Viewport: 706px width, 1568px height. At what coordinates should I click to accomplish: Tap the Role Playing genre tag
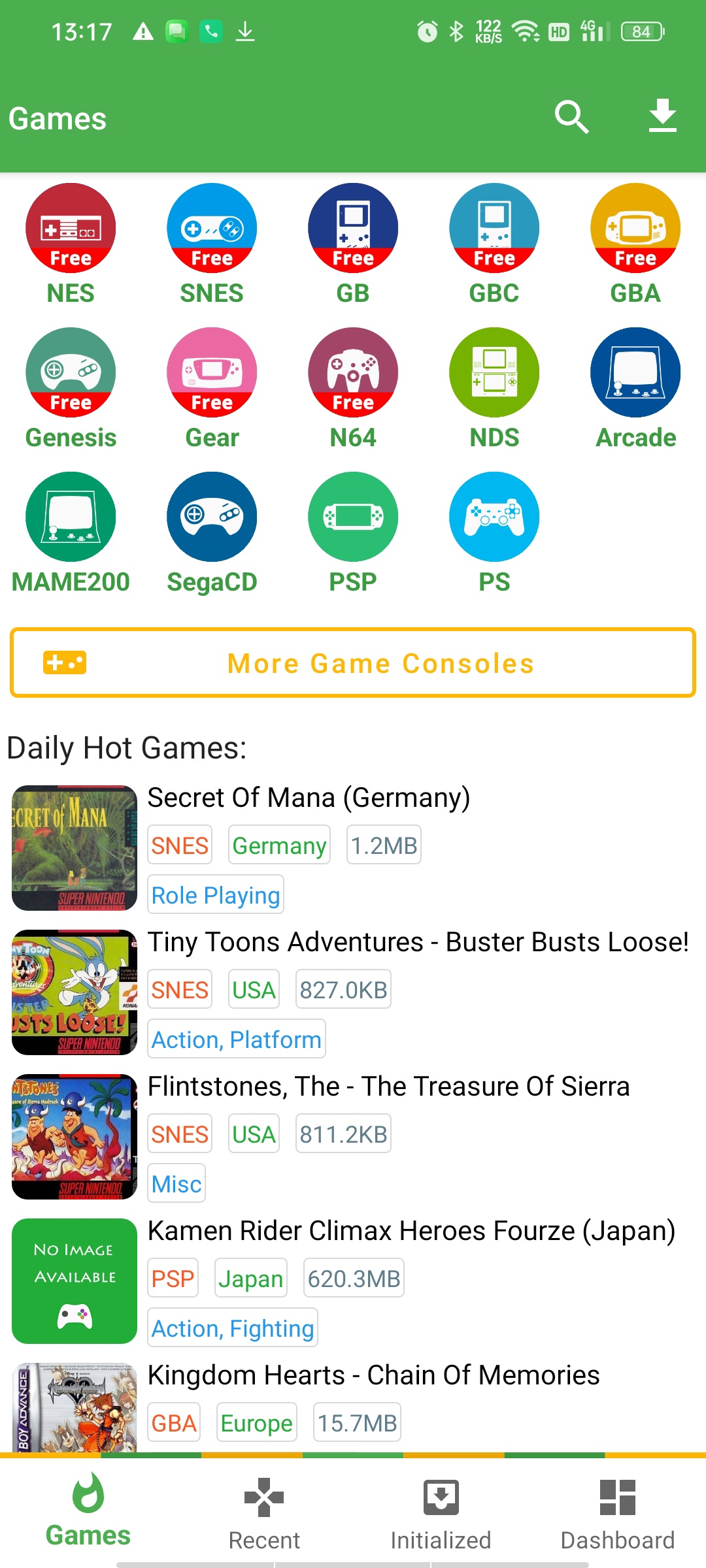click(216, 894)
